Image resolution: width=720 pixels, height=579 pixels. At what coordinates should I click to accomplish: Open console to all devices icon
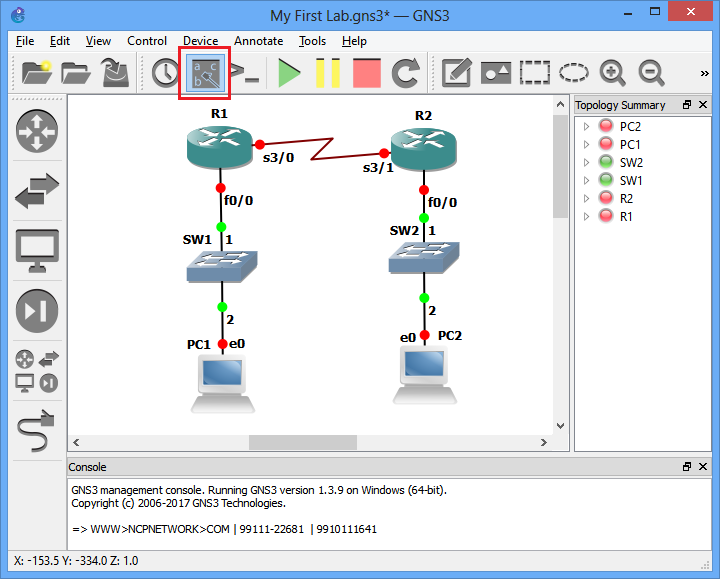click(x=245, y=73)
